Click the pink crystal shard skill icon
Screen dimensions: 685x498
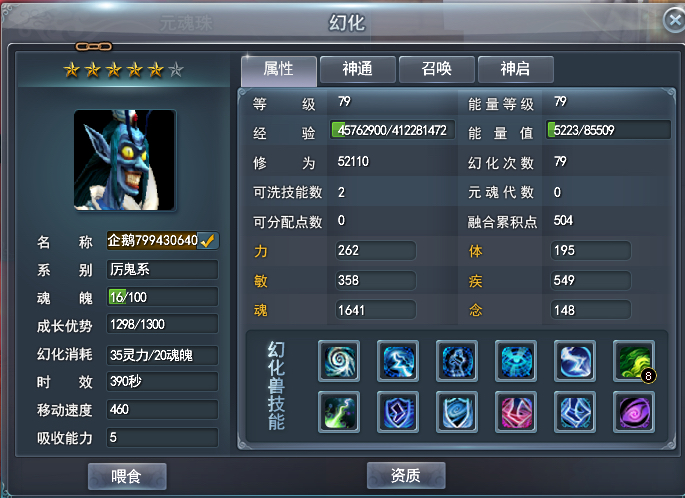(516, 412)
